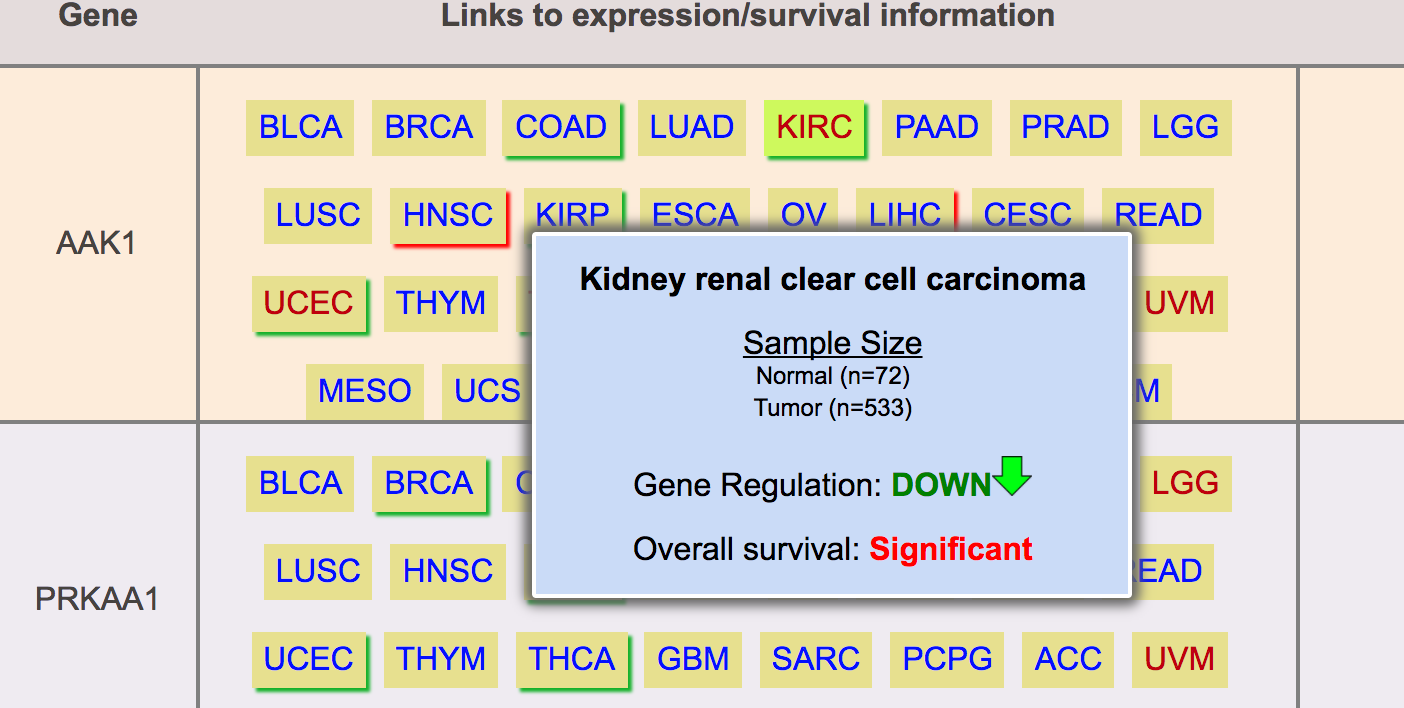This screenshot has width=1404, height=708.
Task: Click MESO link for AAK1
Action: [364, 391]
